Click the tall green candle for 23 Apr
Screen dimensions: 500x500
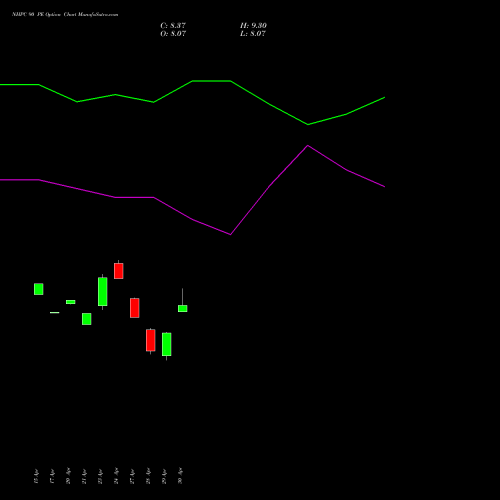(x=103, y=292)
